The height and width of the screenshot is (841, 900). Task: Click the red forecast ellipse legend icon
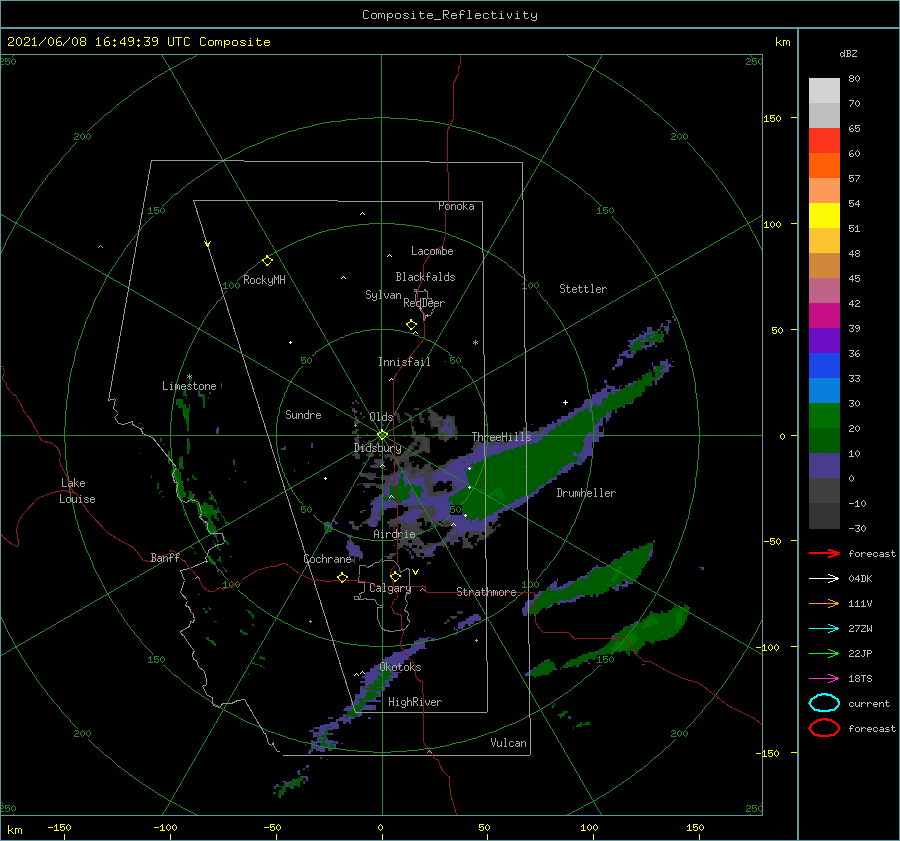[x=824, y=728]
